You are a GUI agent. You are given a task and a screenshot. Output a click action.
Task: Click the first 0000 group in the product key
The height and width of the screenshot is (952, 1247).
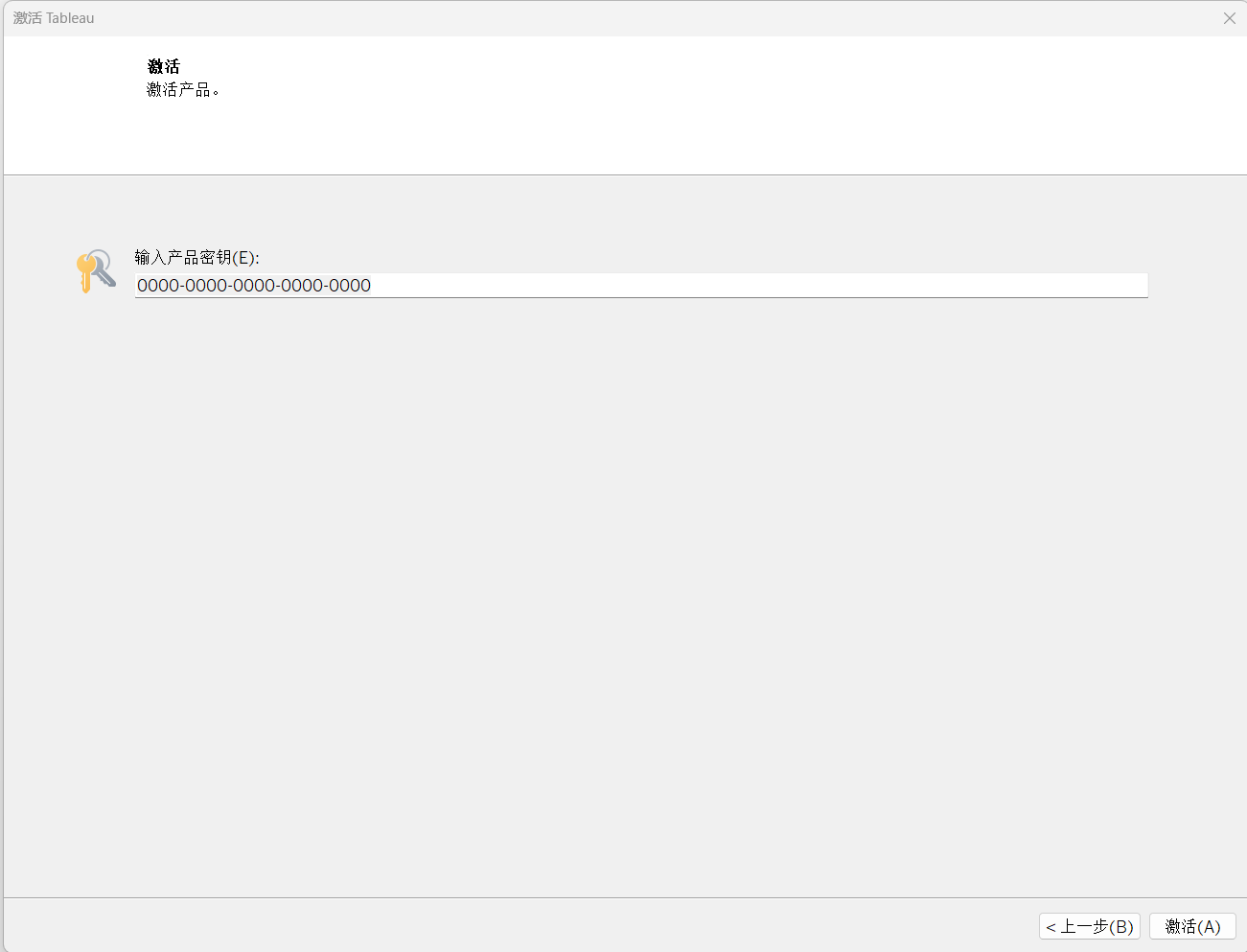click(158, 286)
